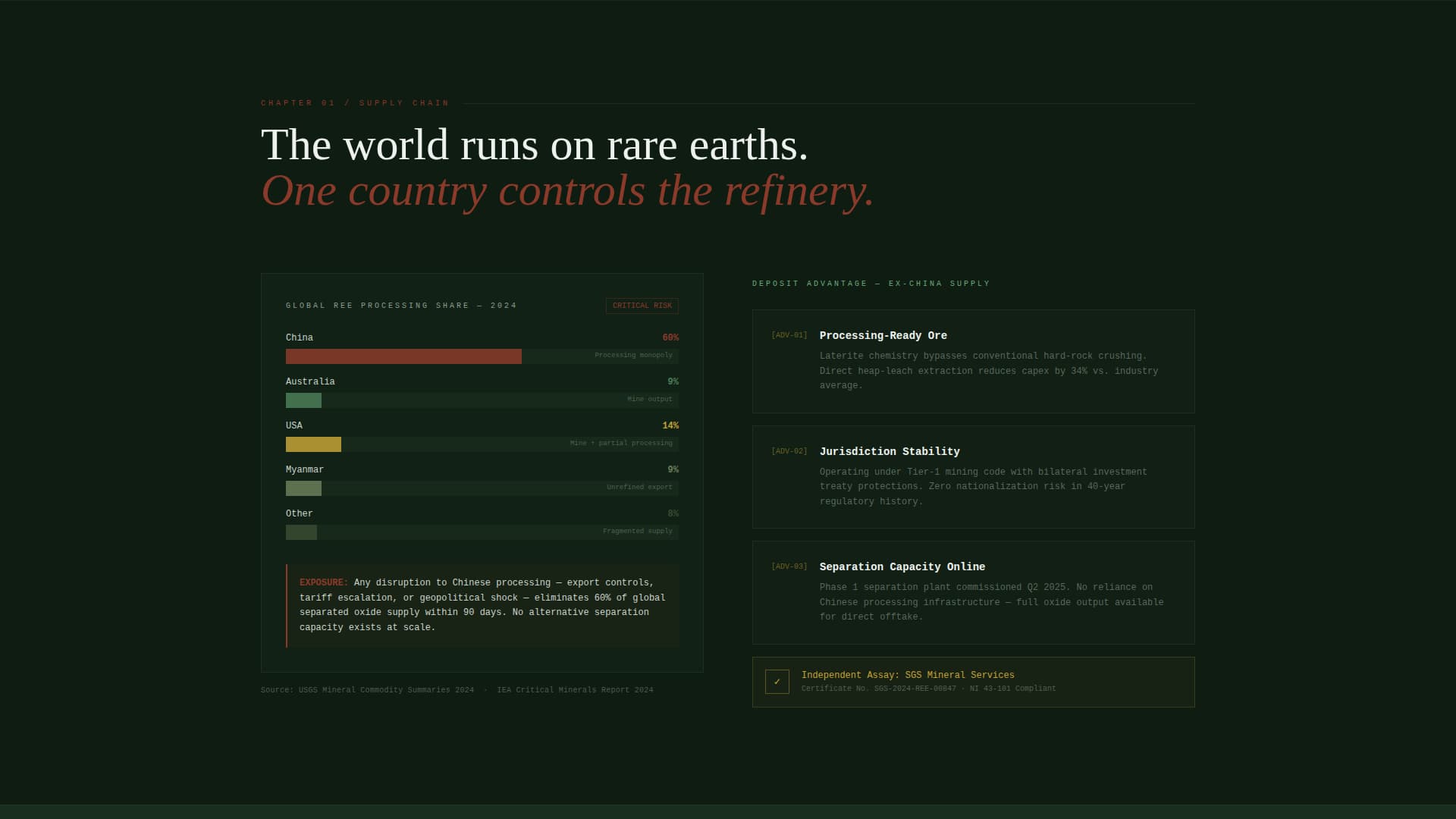The height and width of the screenshot is (819, 1456).
Task: Click the green Australia processing bar
Action: (x=303, y=400)
